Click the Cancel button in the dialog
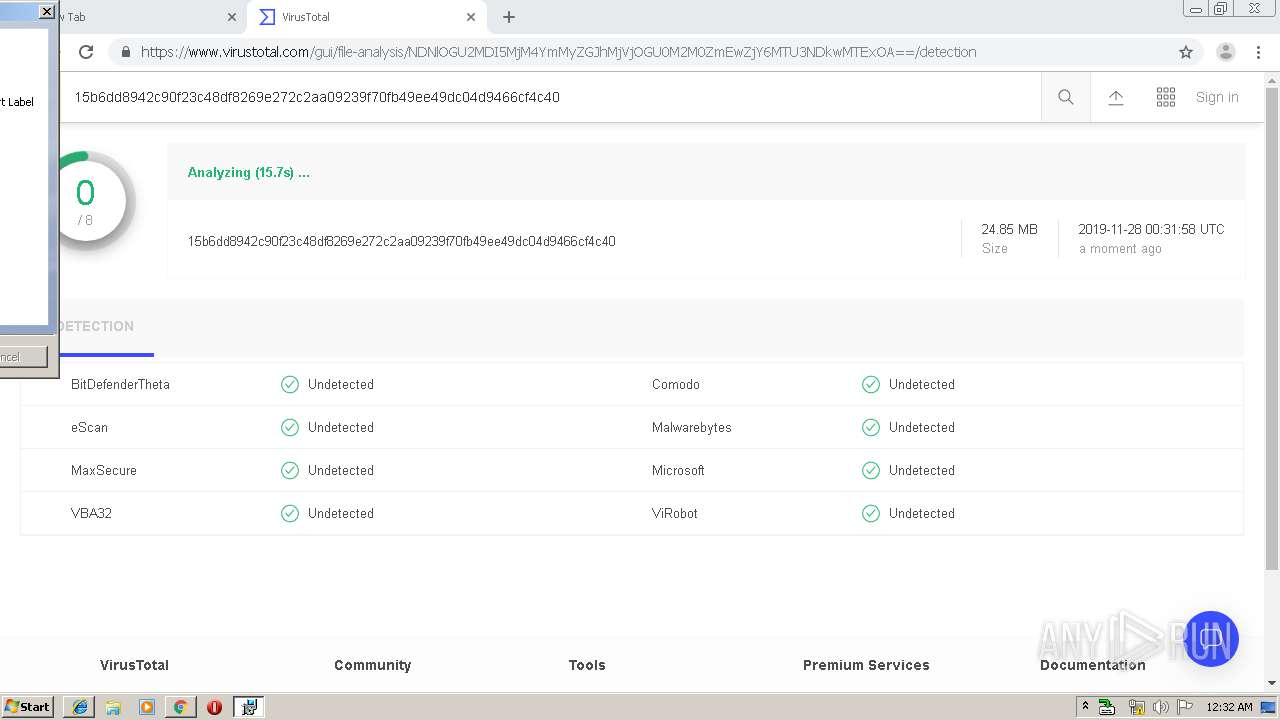The width and height of the screenshot is (1280, 720). 23,357
